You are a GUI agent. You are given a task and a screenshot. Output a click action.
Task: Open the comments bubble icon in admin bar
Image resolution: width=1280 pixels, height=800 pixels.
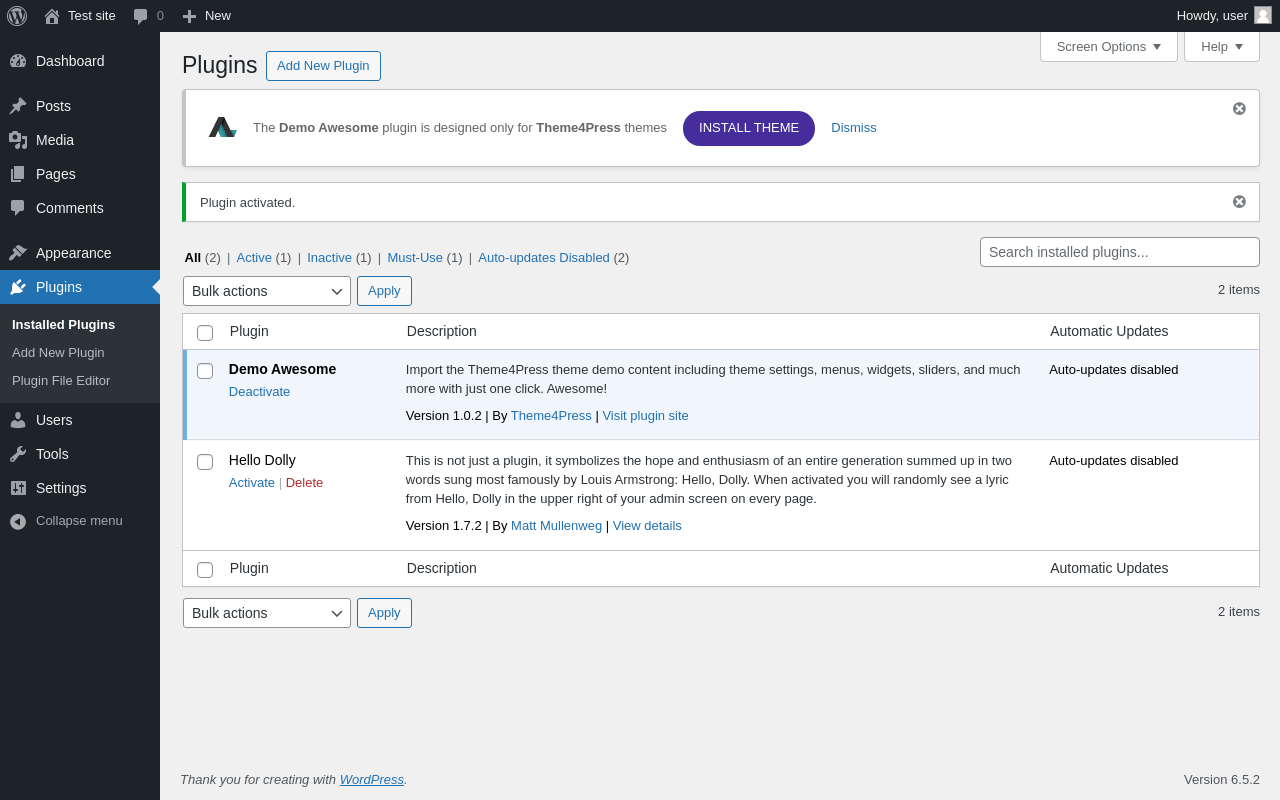click(140, 16)
